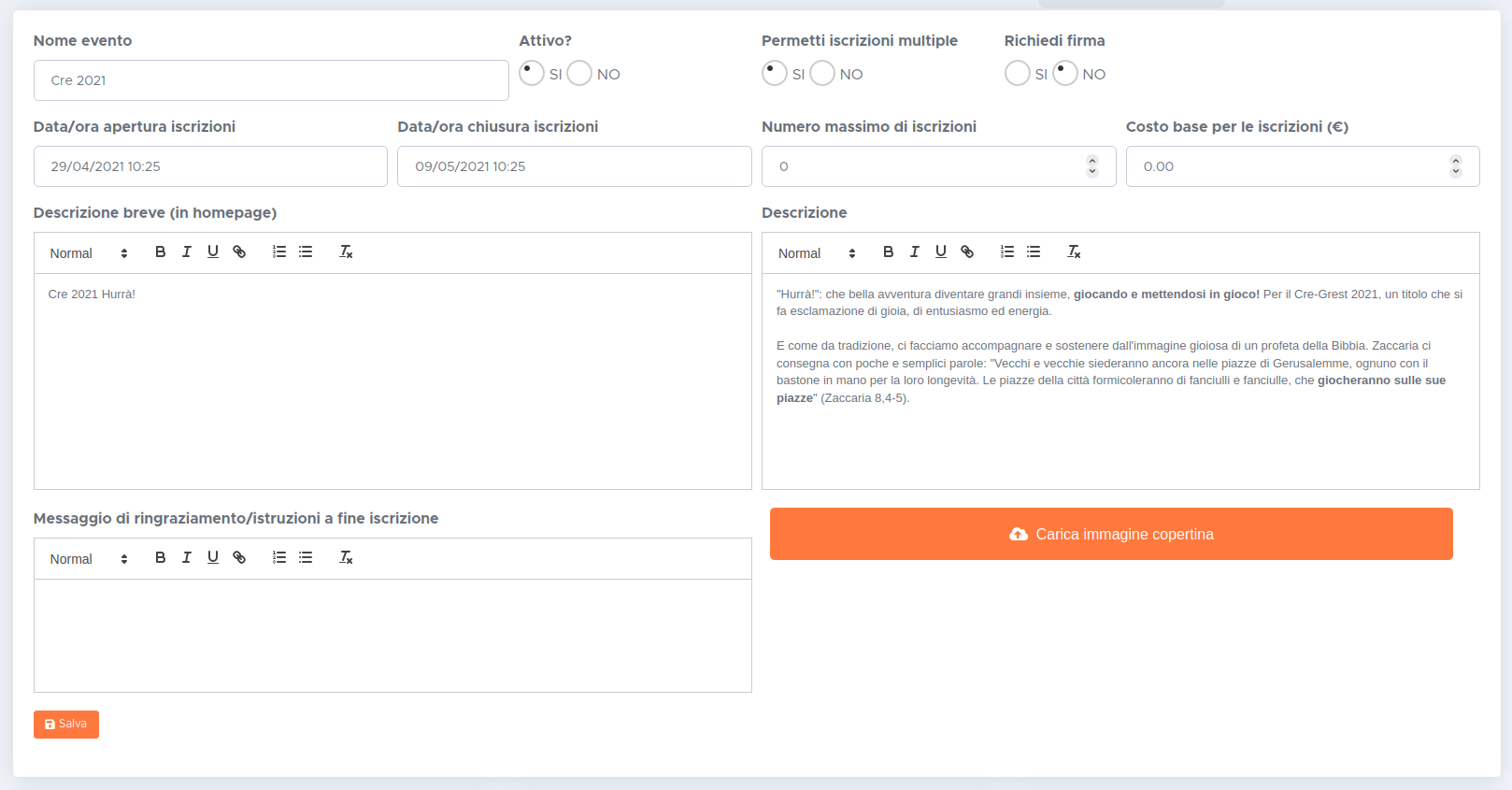This screenshot has height=790, width=1512.
Task: Add bullet list in Messaggio di ringraziamento editor
Action: (x=306, y=557)
